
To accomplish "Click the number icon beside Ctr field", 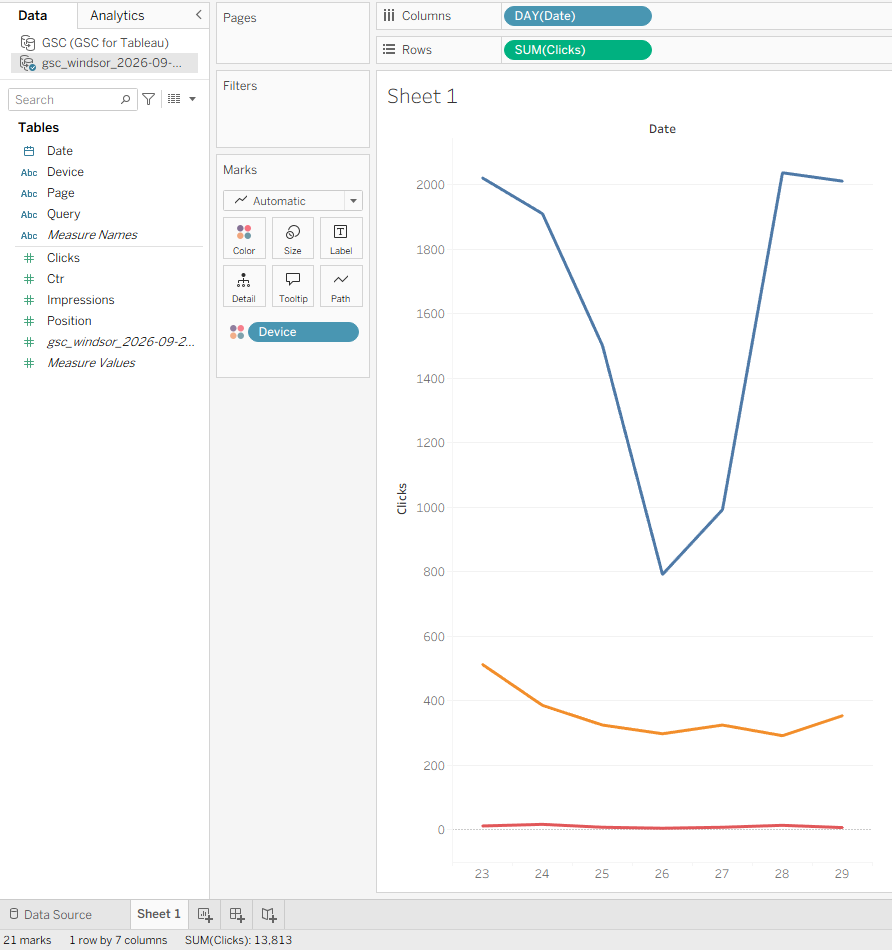I will pos(28,279).
